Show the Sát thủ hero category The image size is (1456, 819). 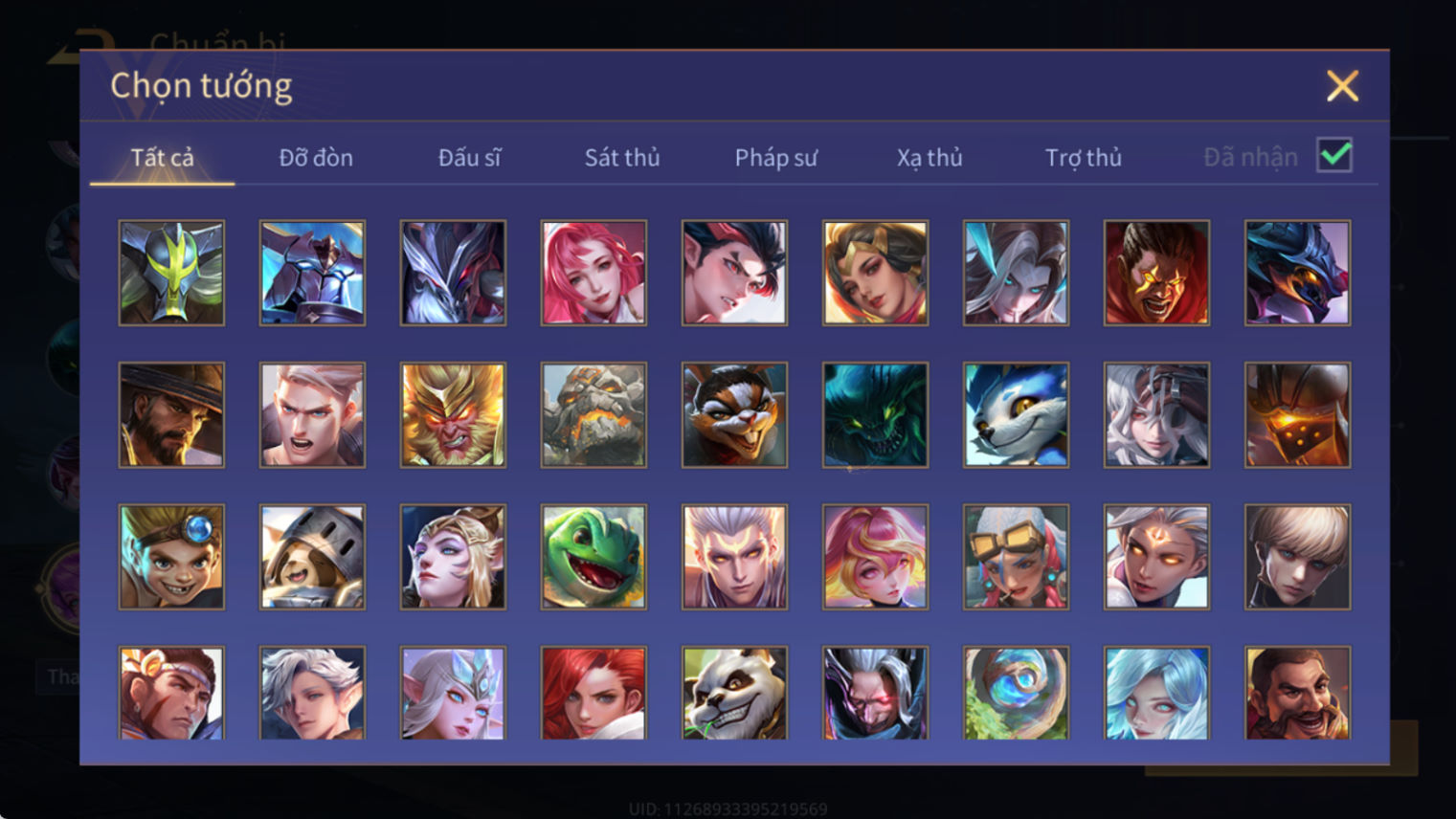tap(622, 157)
